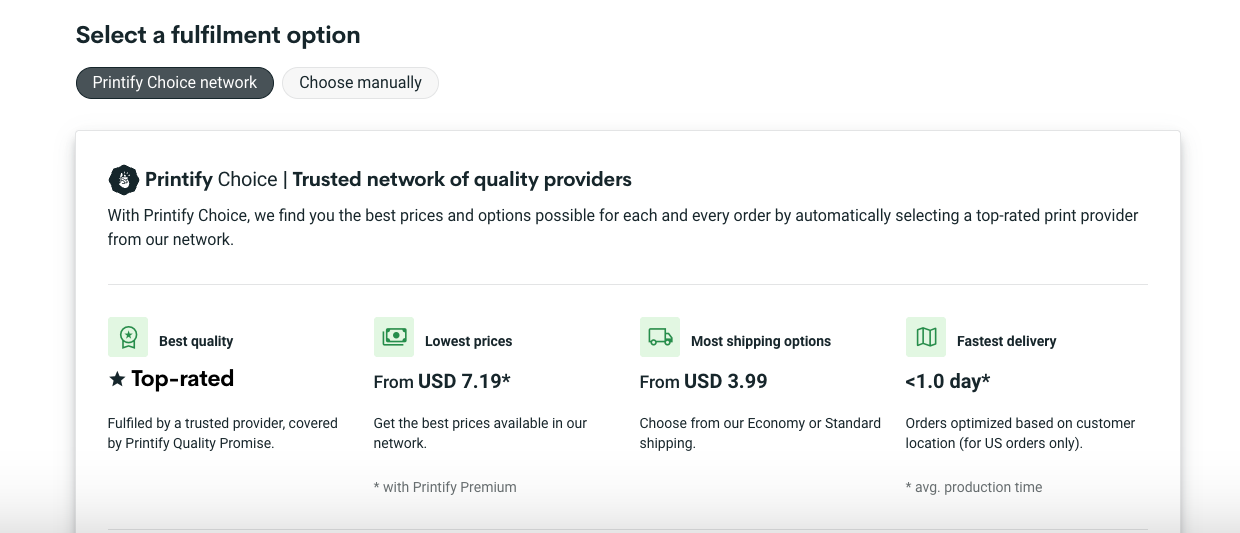Click the Fastest delivery map icon
Viewport: 1240px width, 533px height.
(926, 337)
